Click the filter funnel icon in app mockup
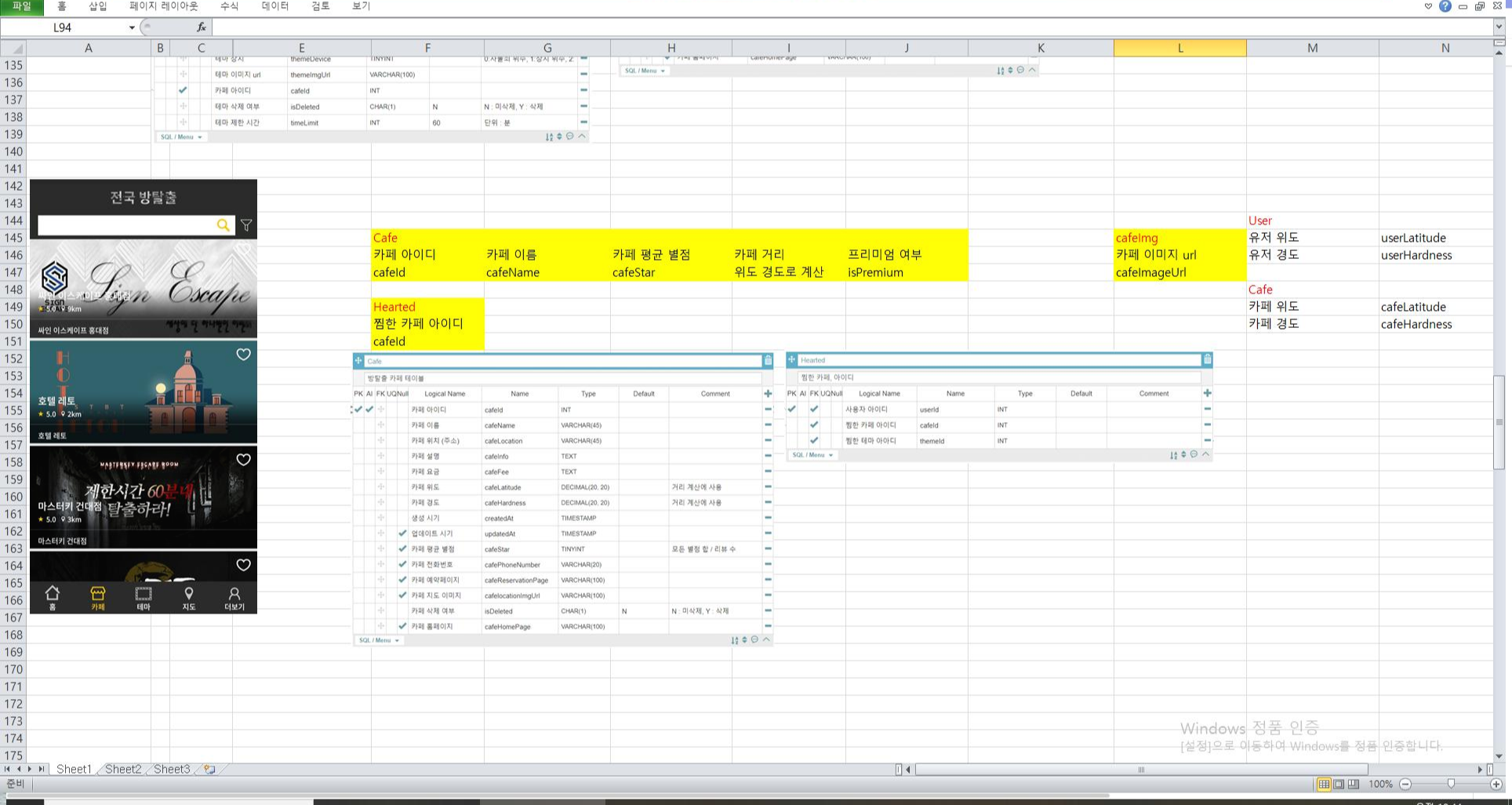This screenshot has width=1512, height=805. pos(246,225)
